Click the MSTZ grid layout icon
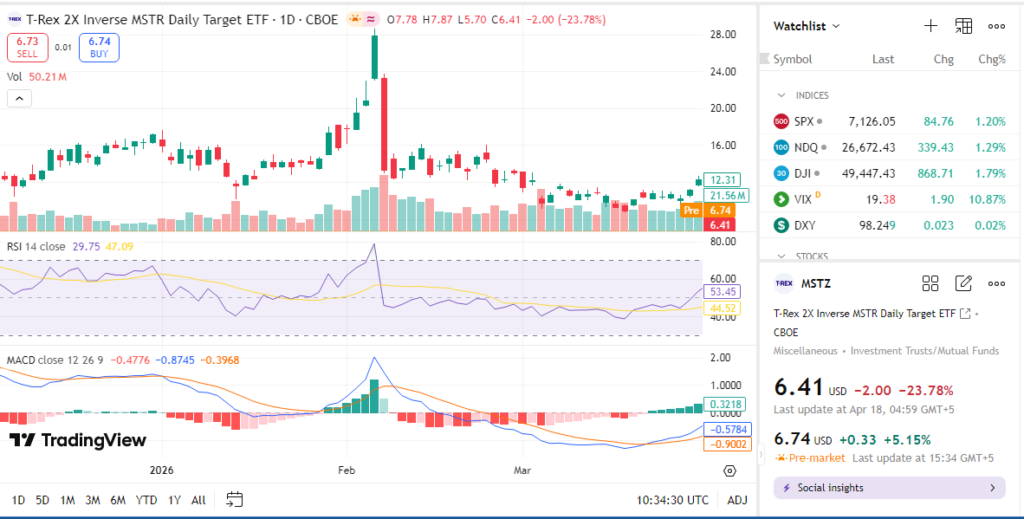 pos(930,283)
